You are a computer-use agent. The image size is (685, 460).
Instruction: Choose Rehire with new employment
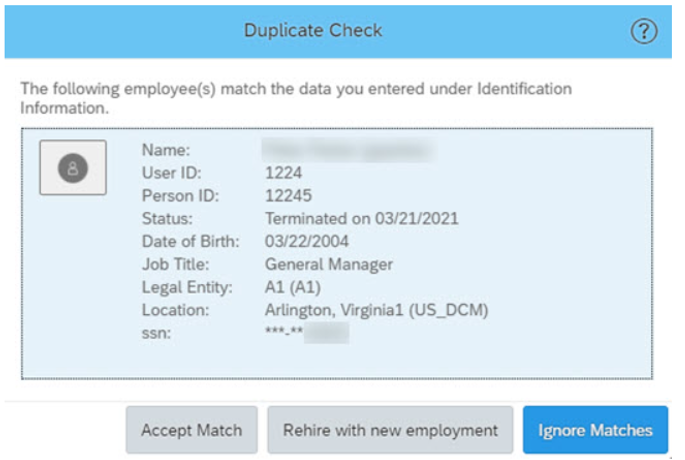pyautogui.click(x=390, y=430)
